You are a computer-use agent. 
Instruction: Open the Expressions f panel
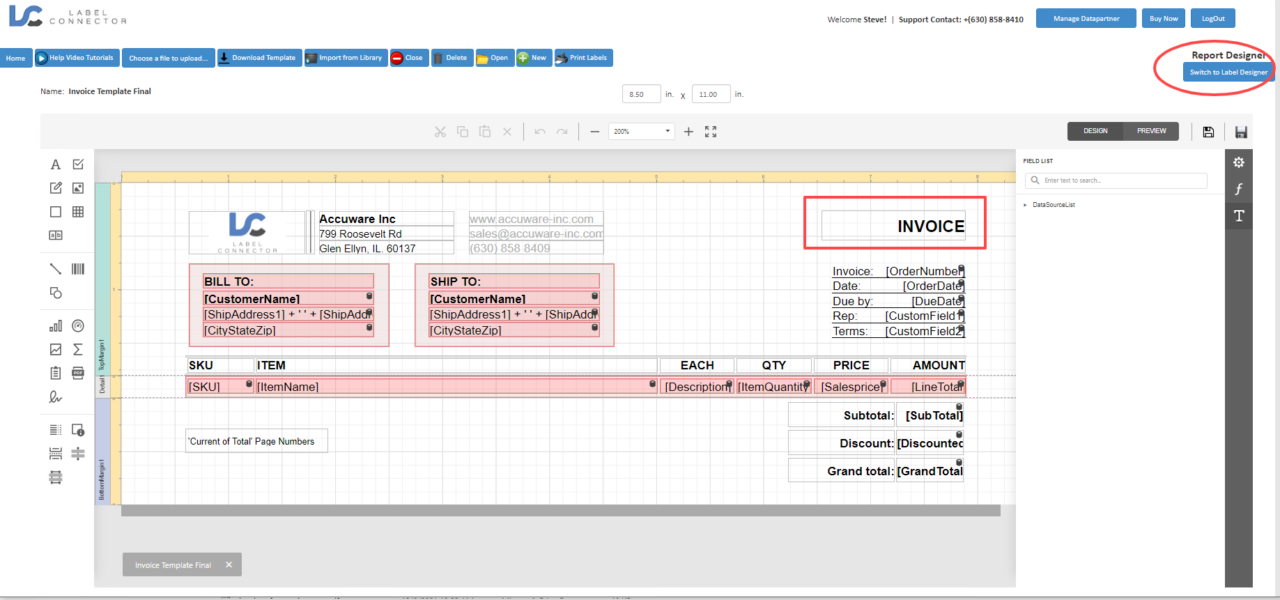[x=1239, y=189]
